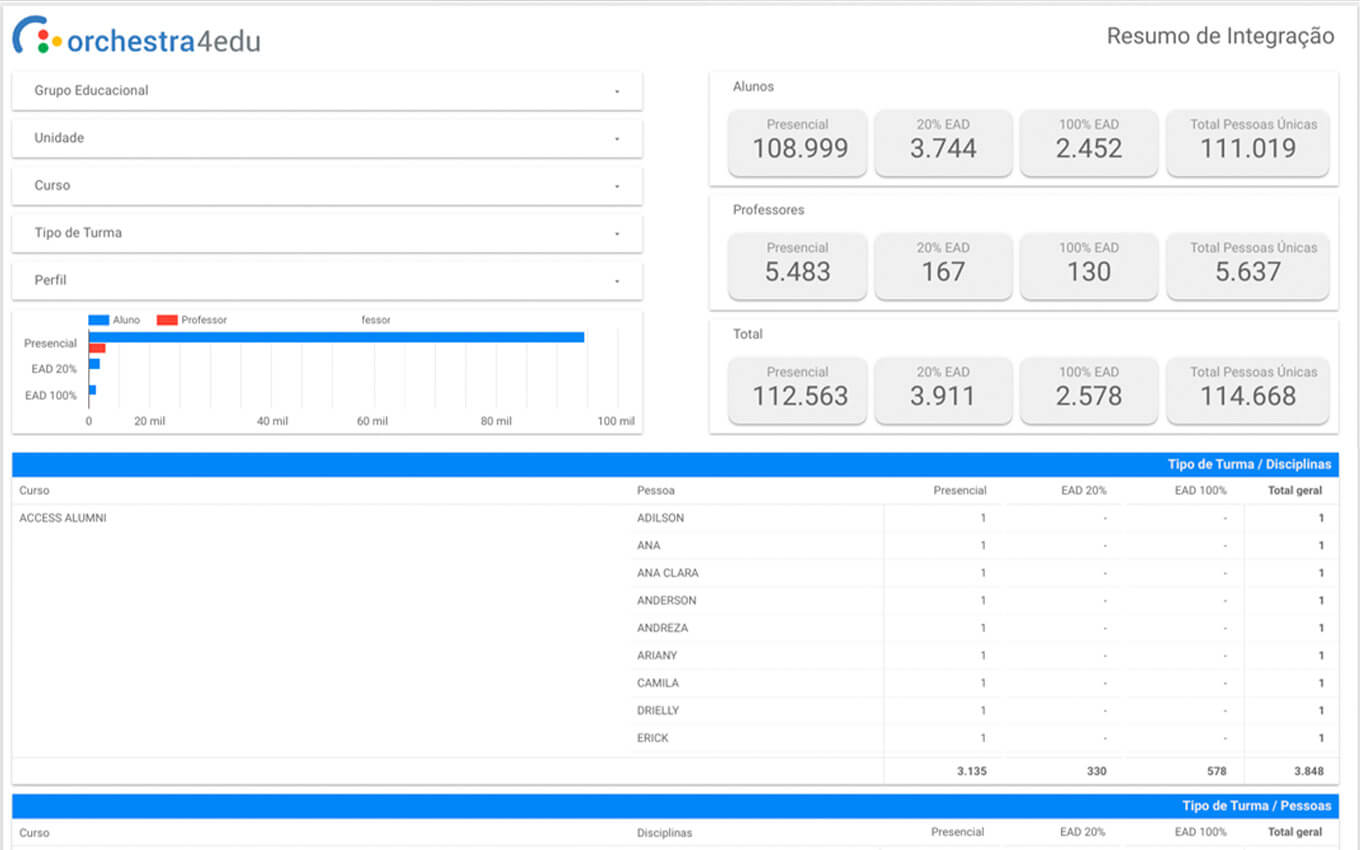
Task: Sort table by Pessoa column header
Action: [x=656, y=491]
